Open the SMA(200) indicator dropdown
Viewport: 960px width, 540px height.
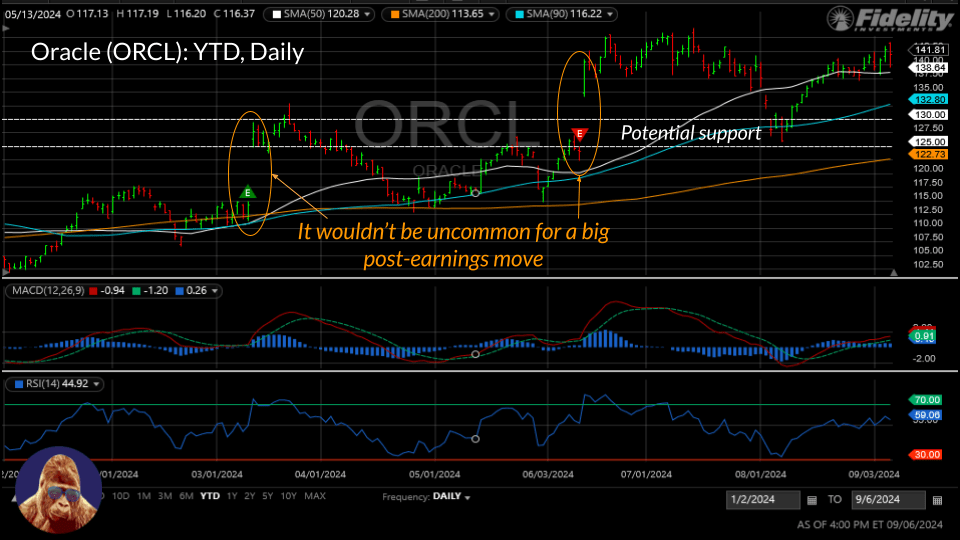[x=494, y=15]
